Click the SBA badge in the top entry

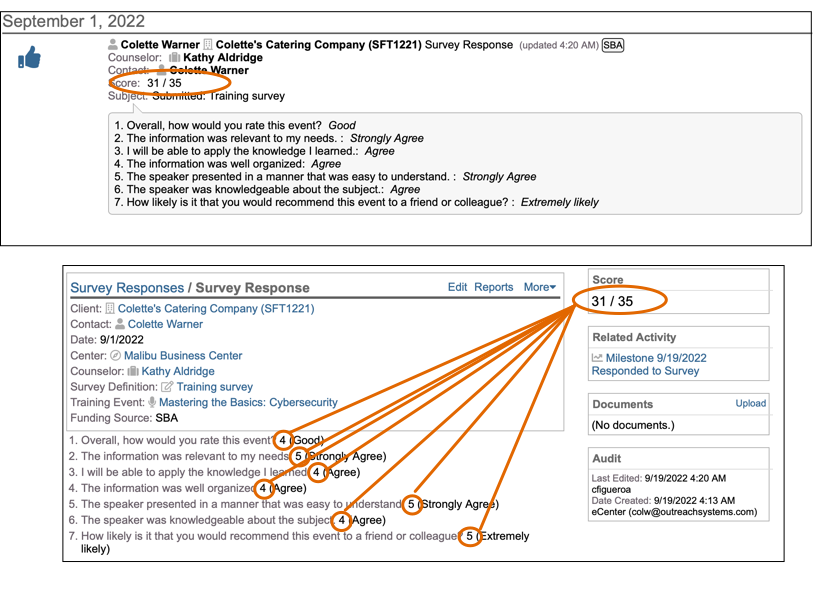click(x=613, y=45)
